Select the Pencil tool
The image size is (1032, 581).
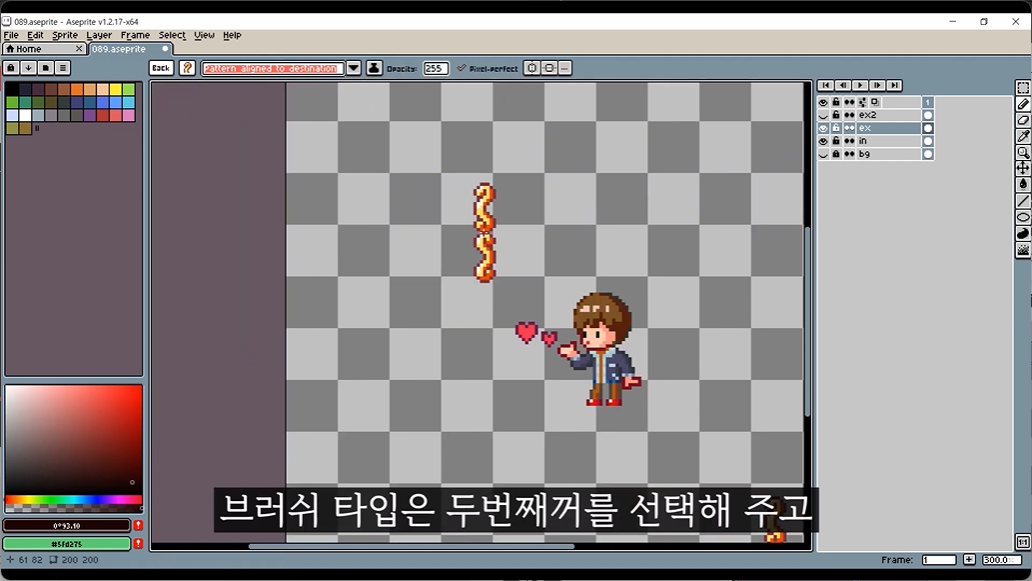(x=1023, y=104)
